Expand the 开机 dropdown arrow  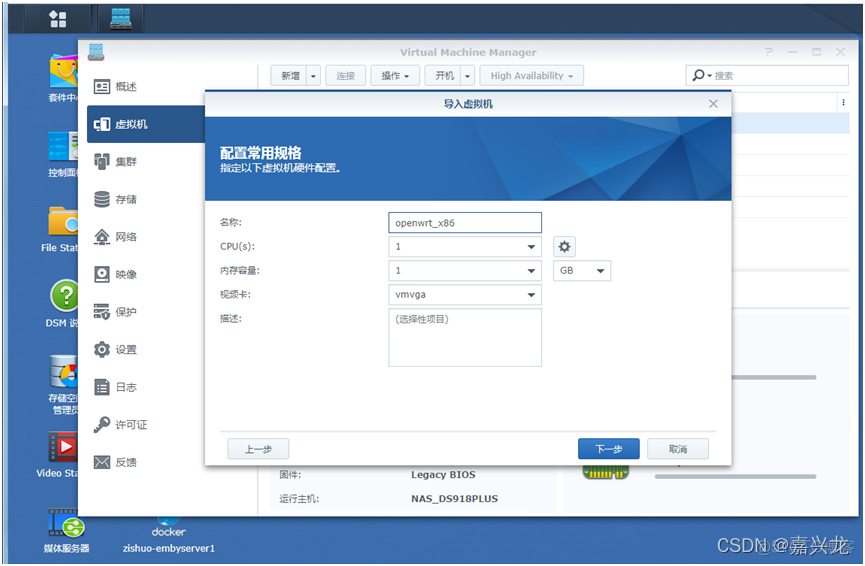(x=467, y=76)
